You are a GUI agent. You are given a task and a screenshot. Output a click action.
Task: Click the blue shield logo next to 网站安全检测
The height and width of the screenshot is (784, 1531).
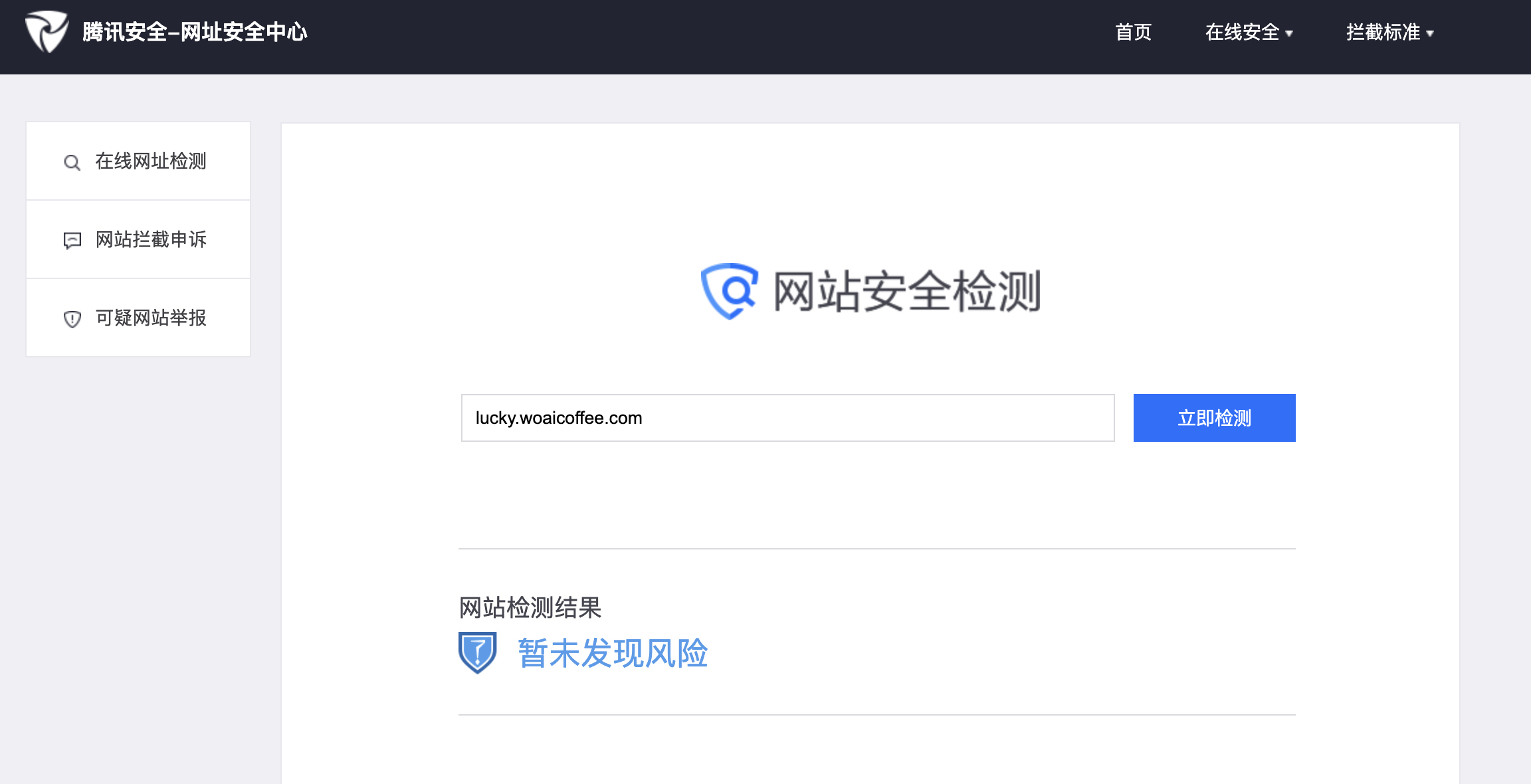(x=730, y=291)
